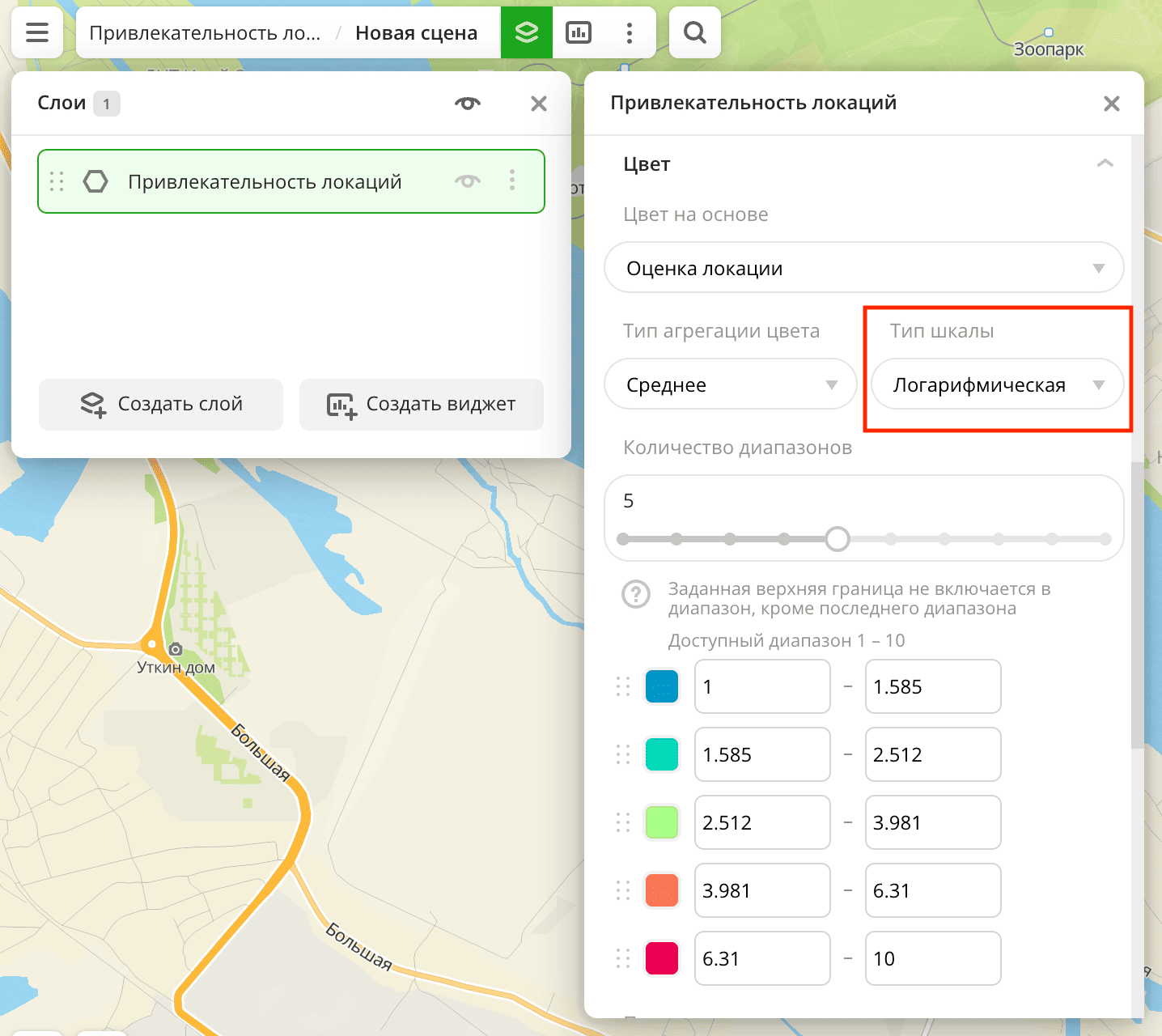Select the Новая сцена breadcrumb item
Viewport: 1162px width, 1036px height.
pos(416,33)
